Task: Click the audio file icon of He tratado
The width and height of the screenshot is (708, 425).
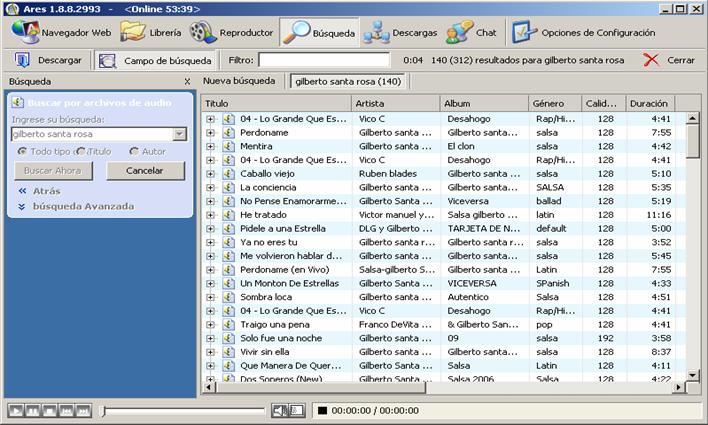Action: click(228, 215)
